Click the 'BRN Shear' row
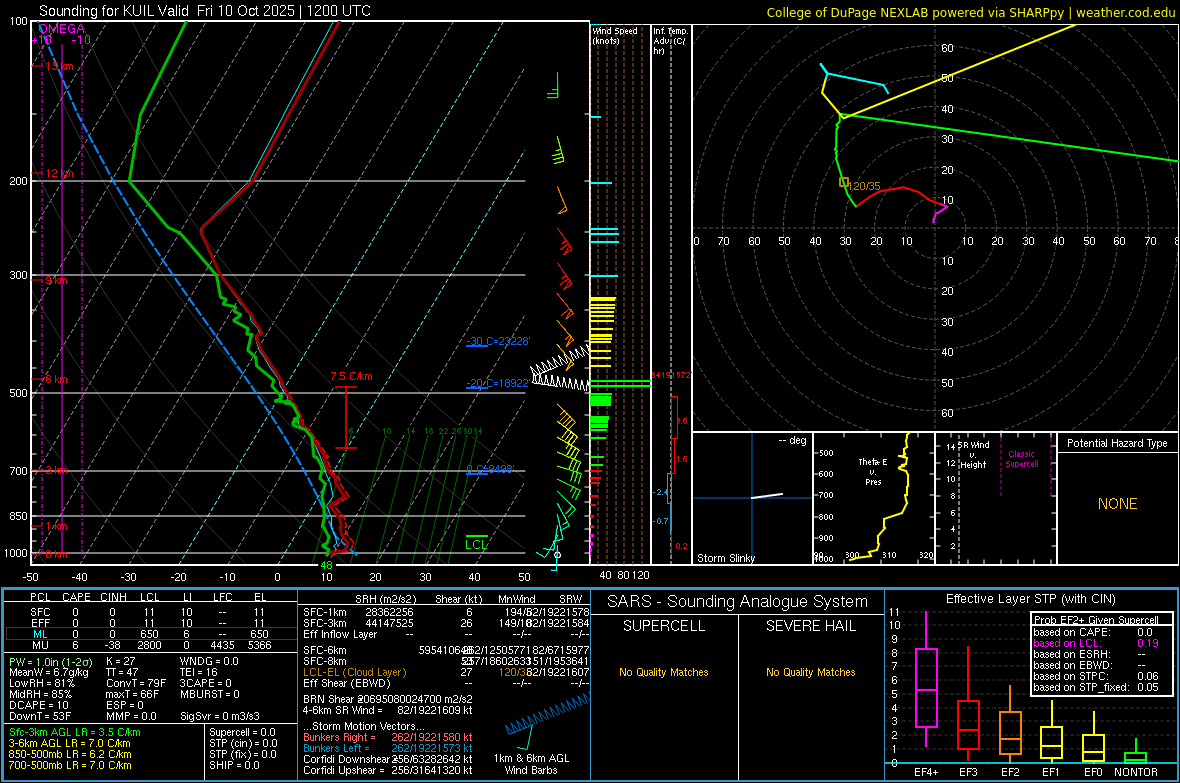The height and width of the screenshot is (783, 1180). click(x=388, y=699)
